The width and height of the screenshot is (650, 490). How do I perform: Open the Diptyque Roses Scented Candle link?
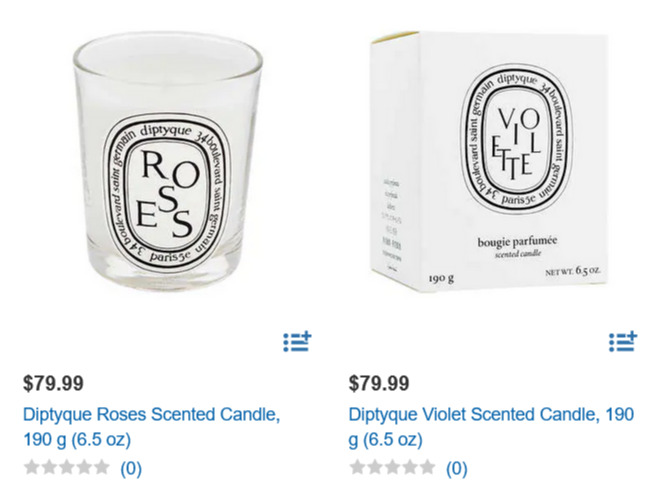[151, 427]
